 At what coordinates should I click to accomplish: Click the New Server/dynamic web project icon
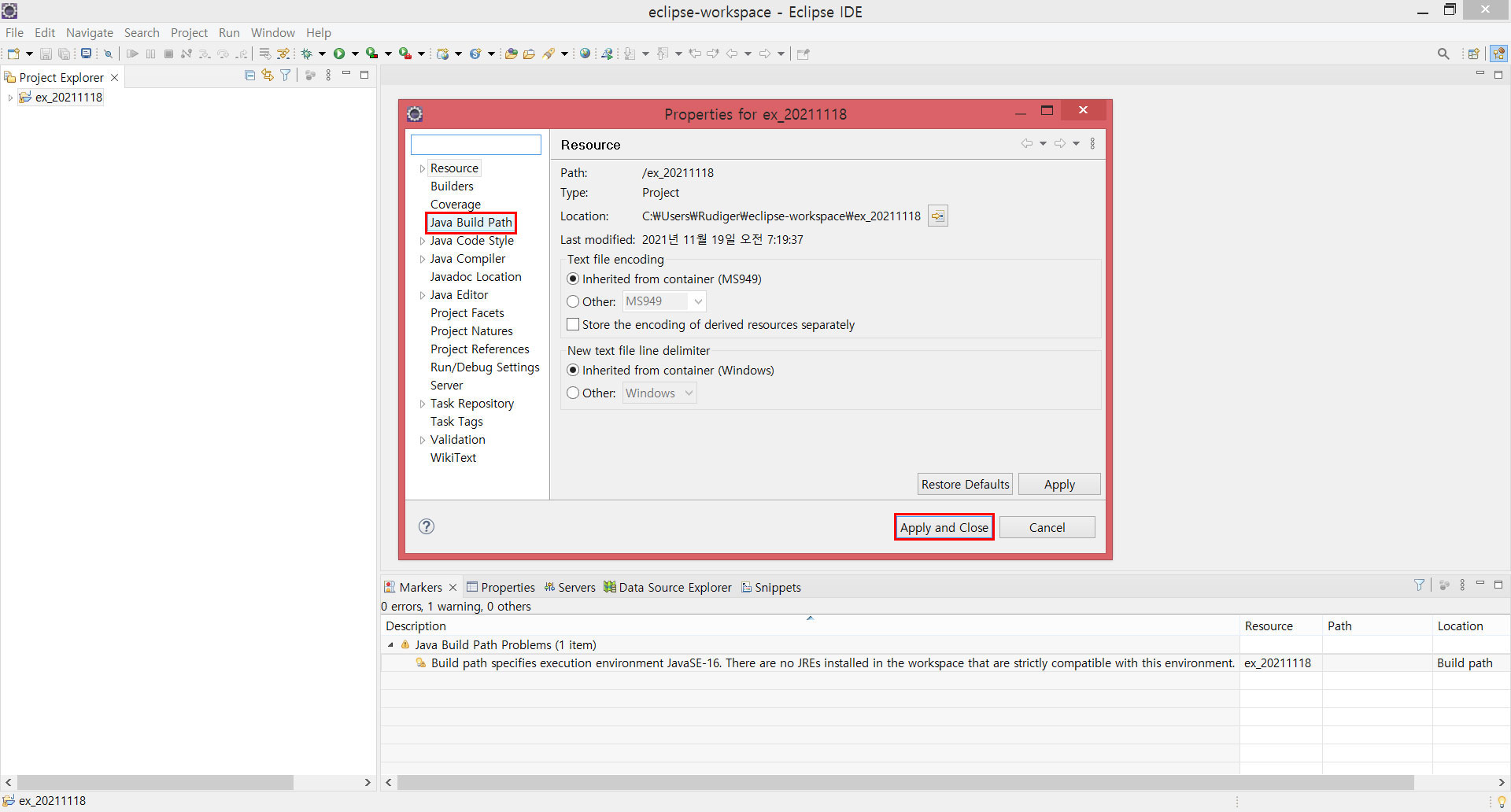[443, 54]
